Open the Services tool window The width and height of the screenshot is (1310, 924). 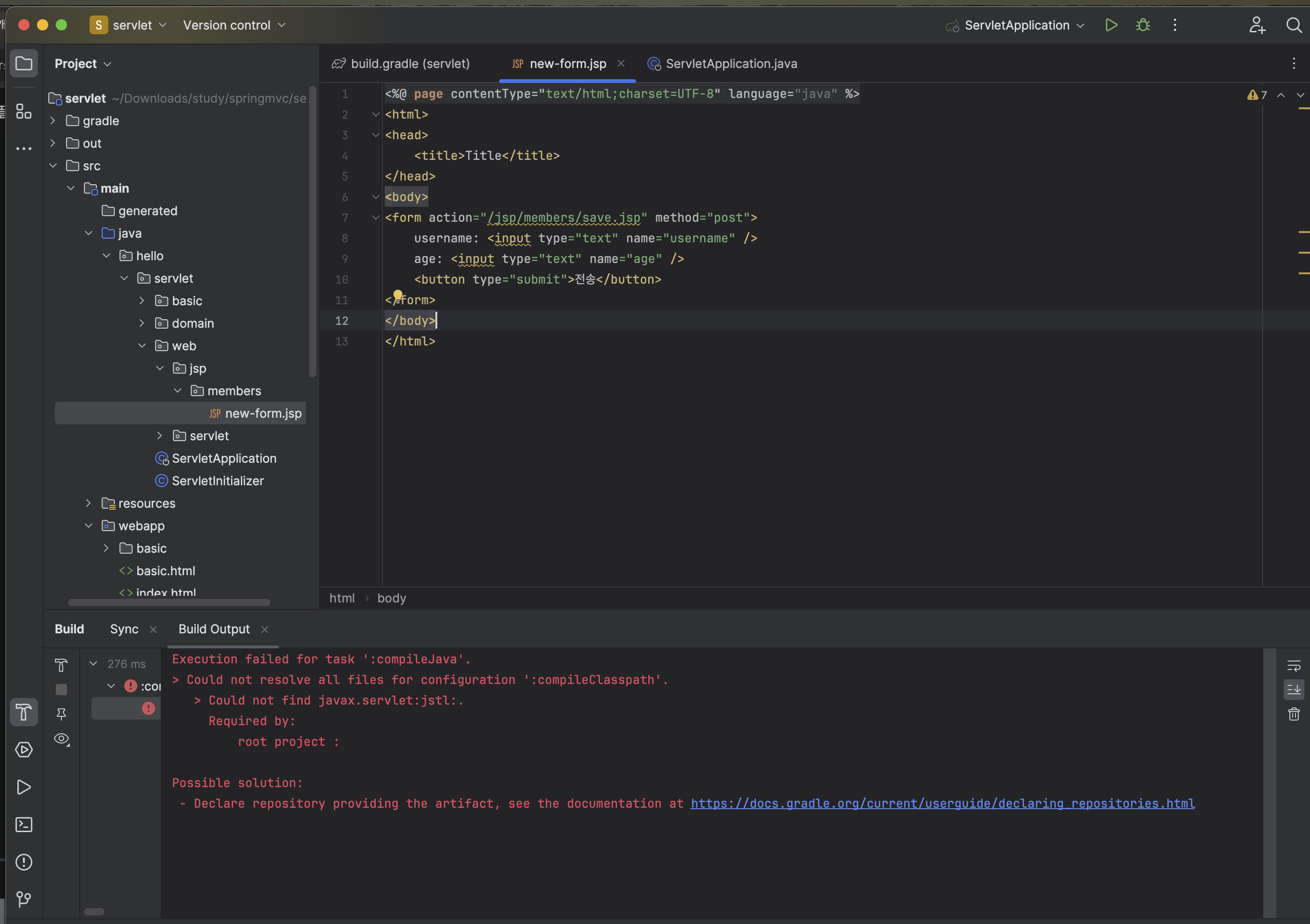(23, 749)
